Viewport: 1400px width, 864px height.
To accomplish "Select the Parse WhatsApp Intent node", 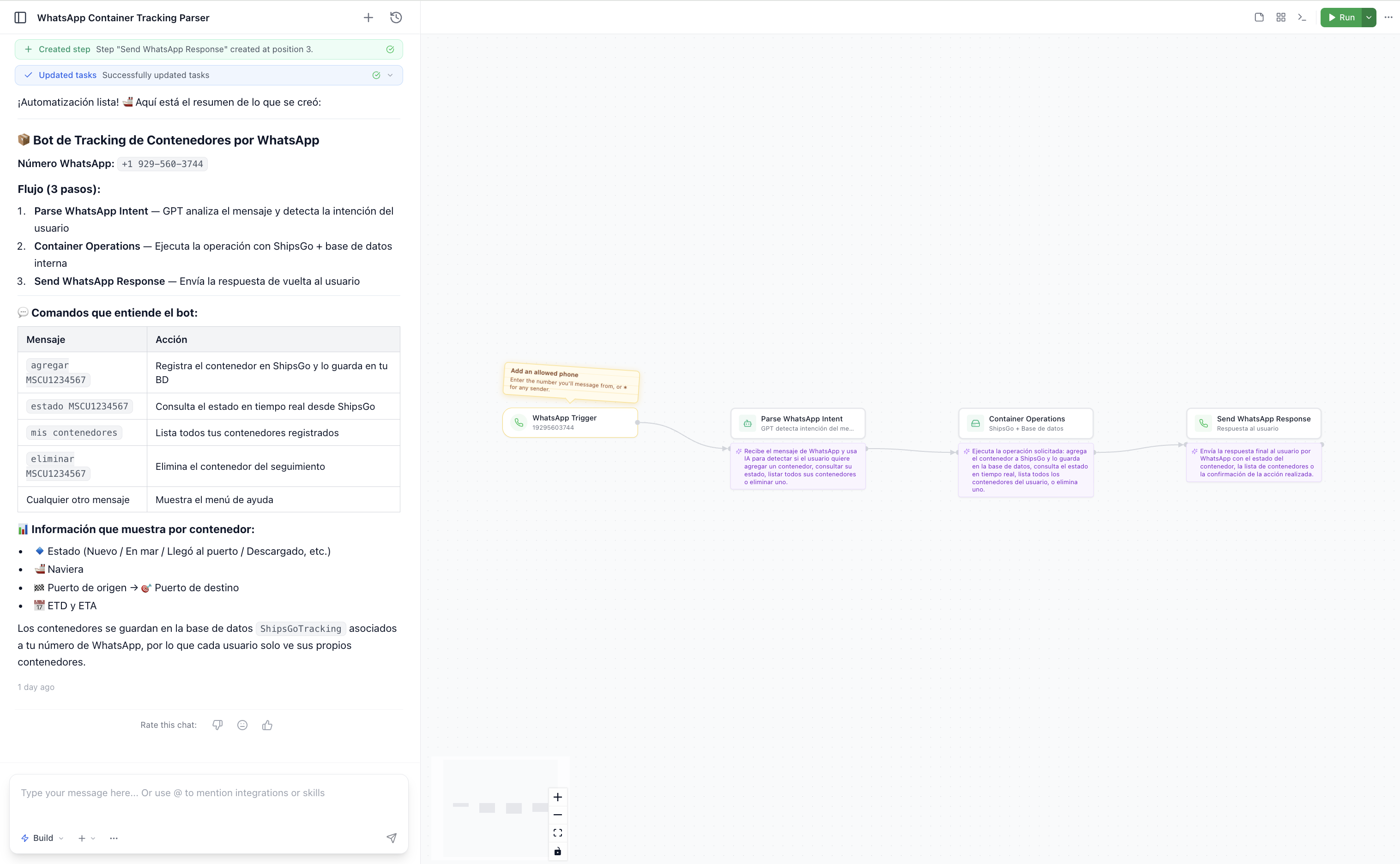I will pos(797,423).
